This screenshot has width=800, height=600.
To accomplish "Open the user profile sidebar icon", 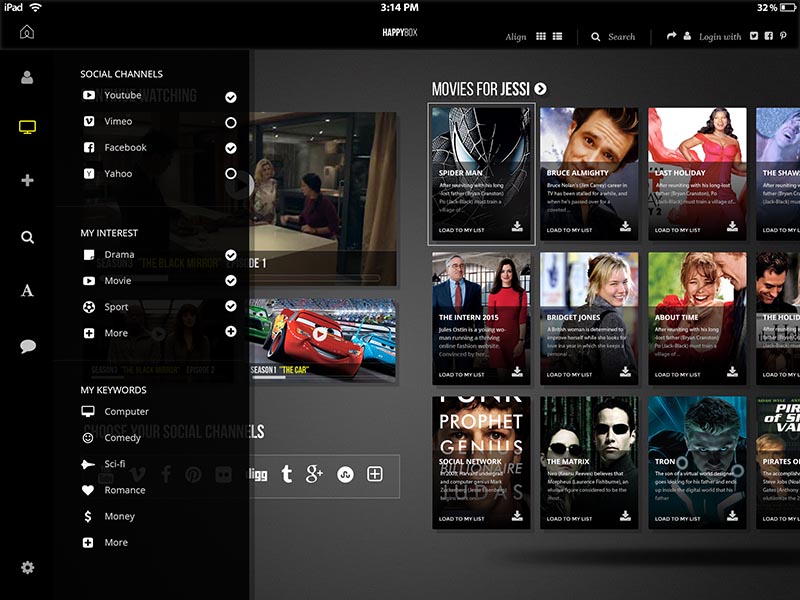I will tap(27, 77).
